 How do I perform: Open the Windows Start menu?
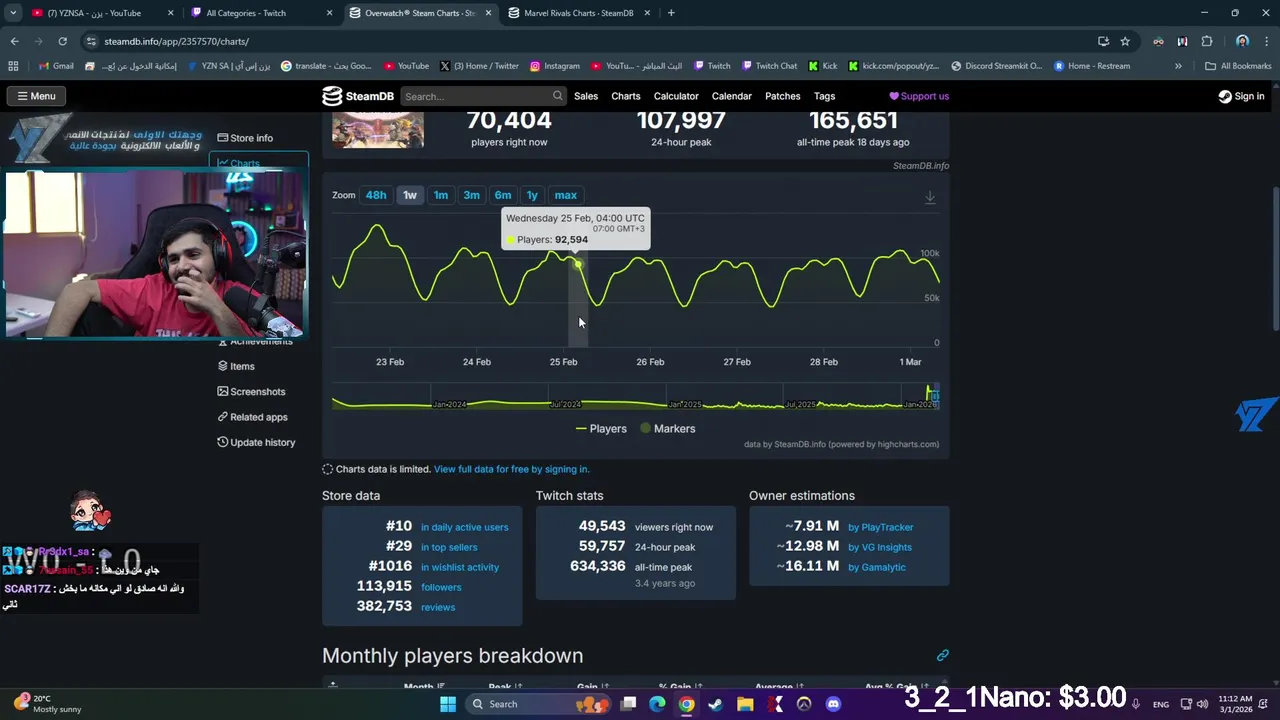pyautogui.click(x=447, y=704)
